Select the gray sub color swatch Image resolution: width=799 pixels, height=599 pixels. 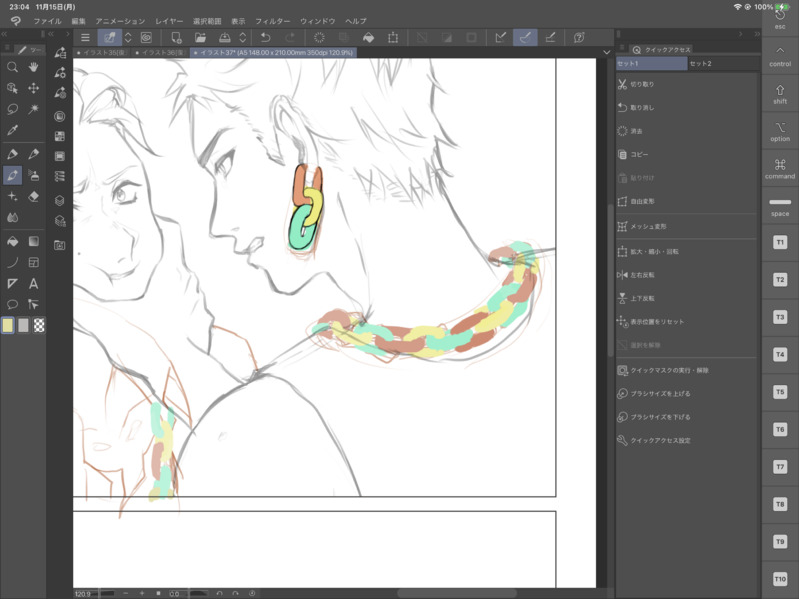23,325
